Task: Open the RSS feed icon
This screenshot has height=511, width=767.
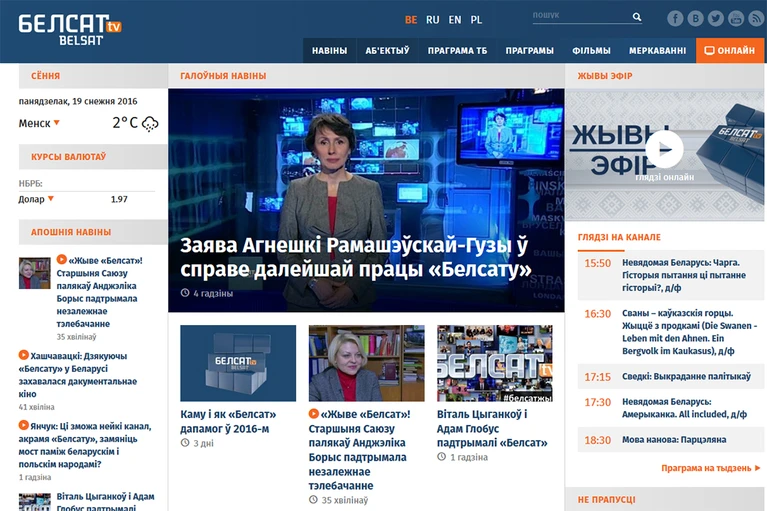Action: [756, 19]
